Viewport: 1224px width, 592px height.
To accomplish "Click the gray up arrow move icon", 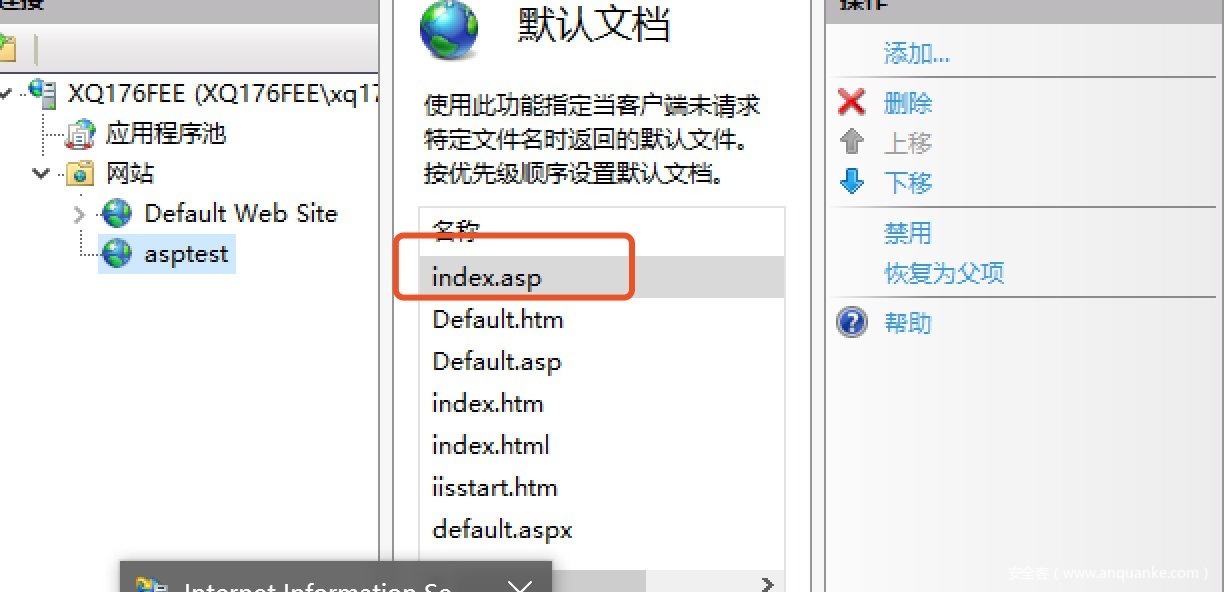I will pos(851,143).
